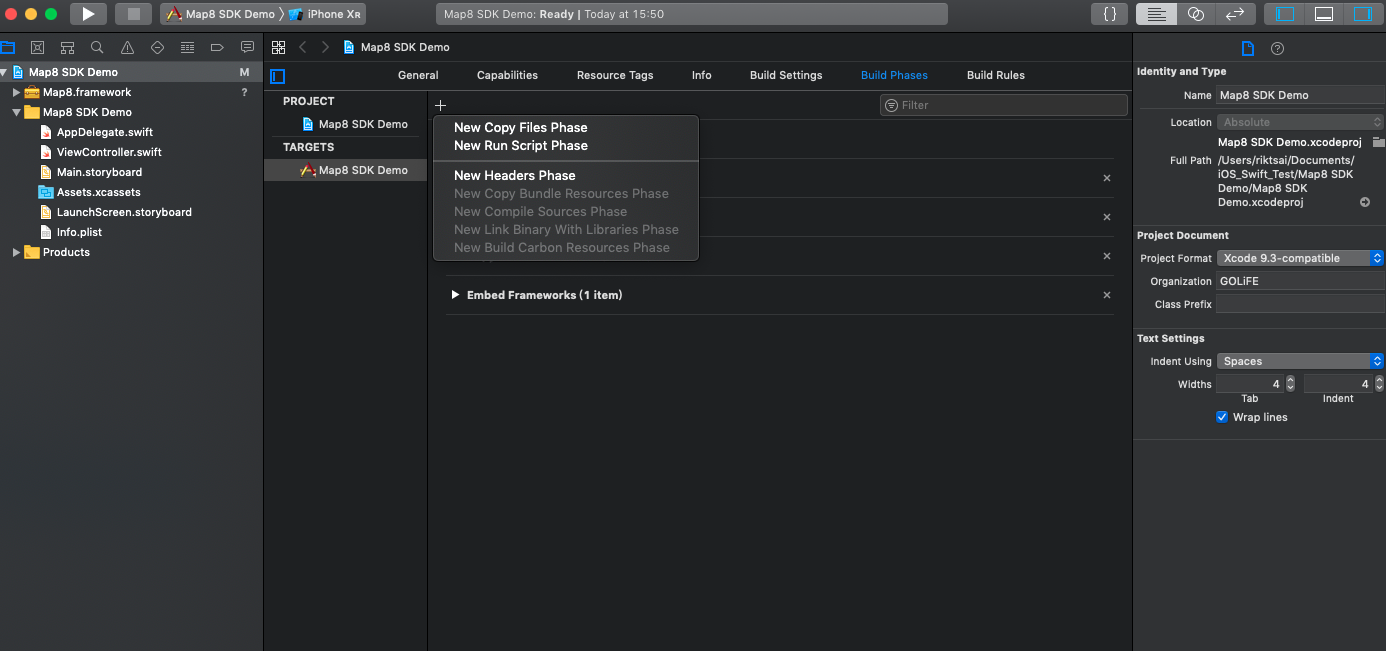Expand the Map8.framework item
This screenshot has width=1386, height=651.
(x=16, y=92)
